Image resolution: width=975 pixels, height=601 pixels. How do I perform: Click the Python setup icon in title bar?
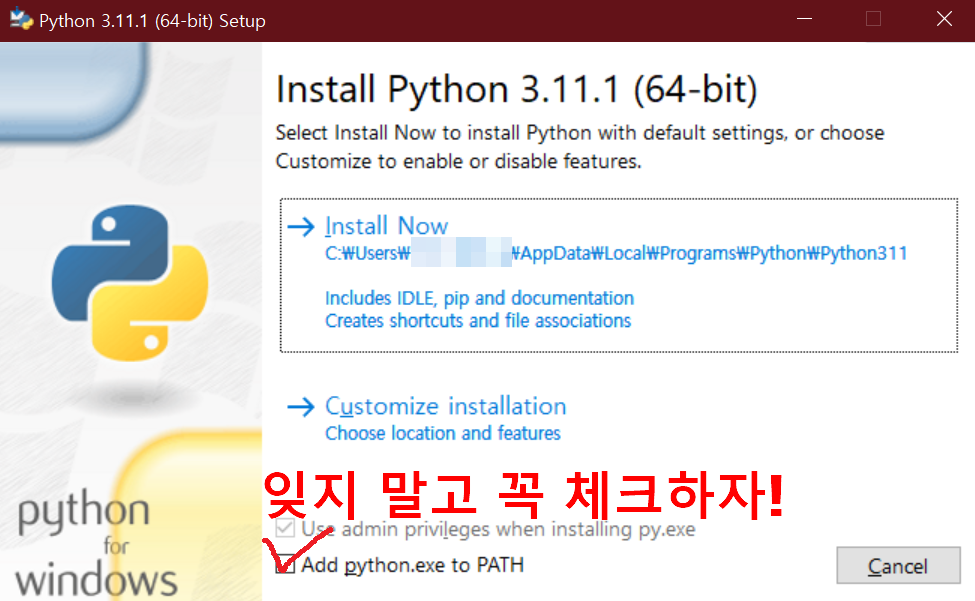tap(21, 20)
